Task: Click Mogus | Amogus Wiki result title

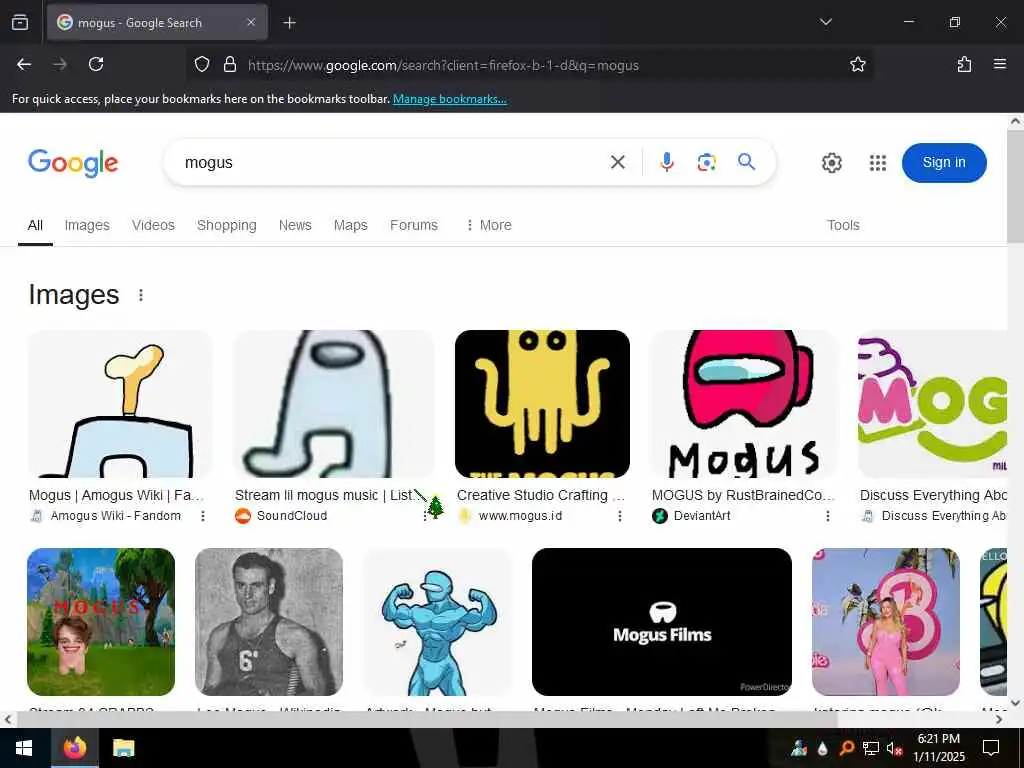Action: [x=116, y=495]
